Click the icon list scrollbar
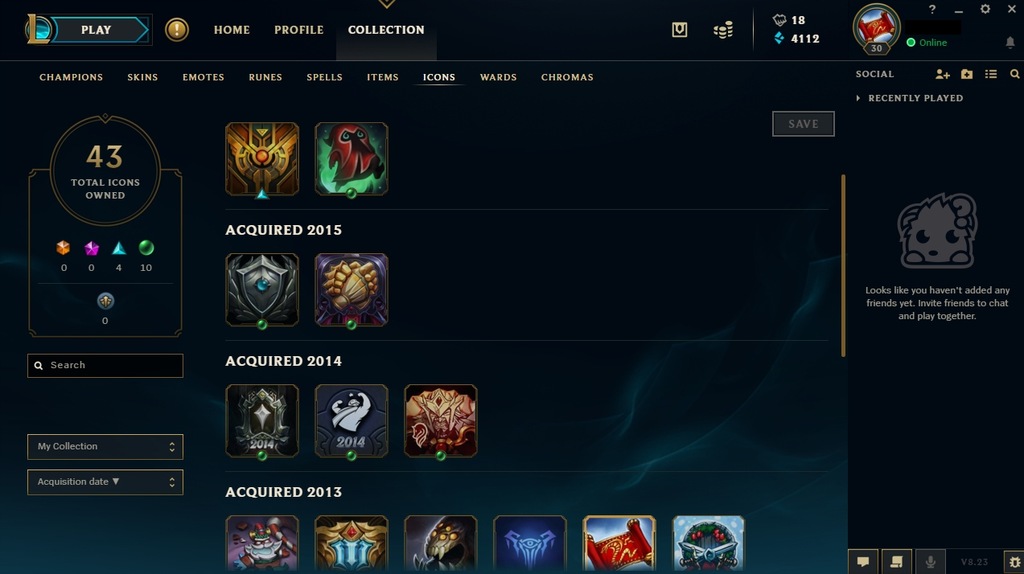Screen dimensions: 1024x574 pos(843,265)
